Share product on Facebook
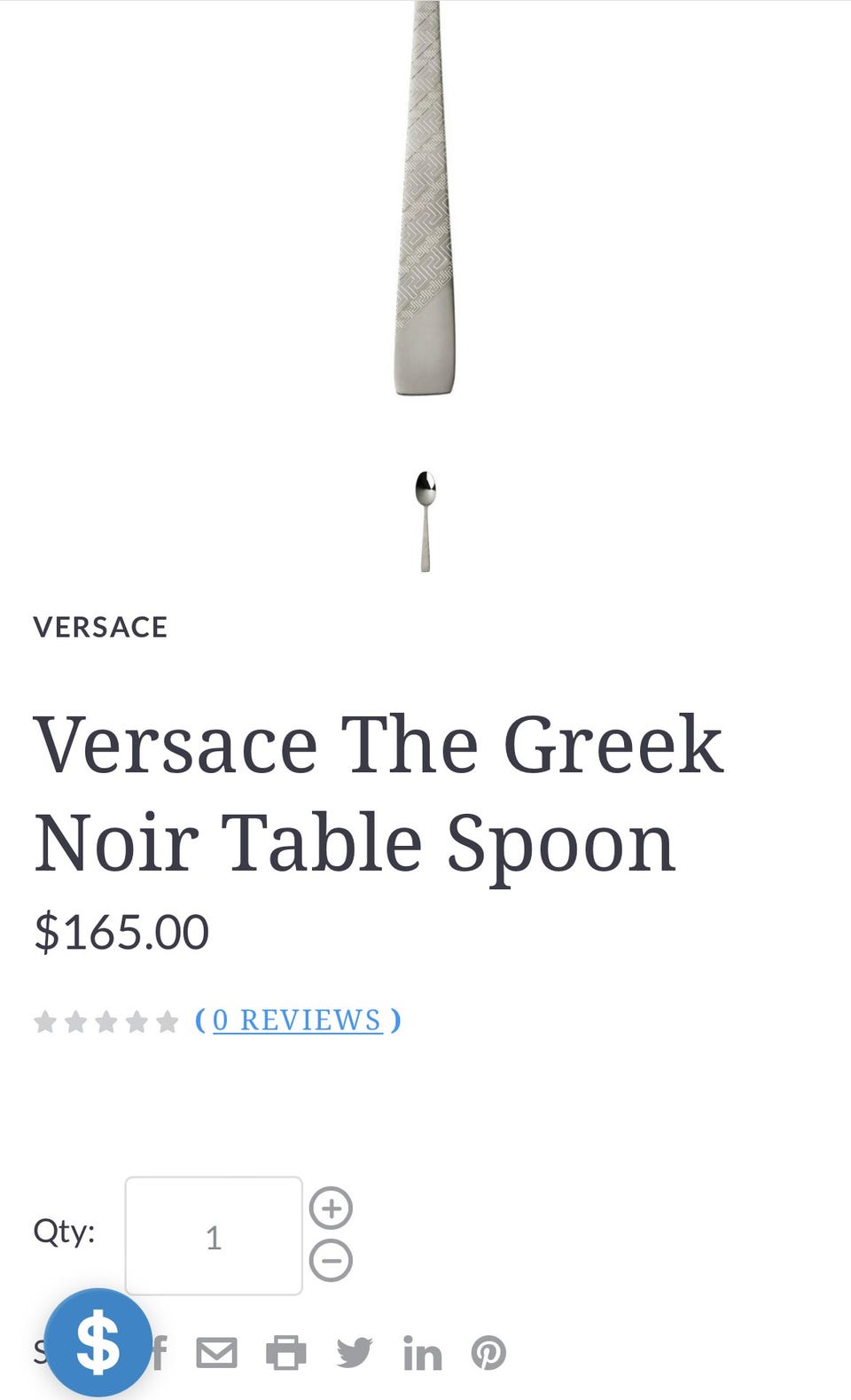The width and height of the screenshot is (851, 1400). coord(160,1353)
